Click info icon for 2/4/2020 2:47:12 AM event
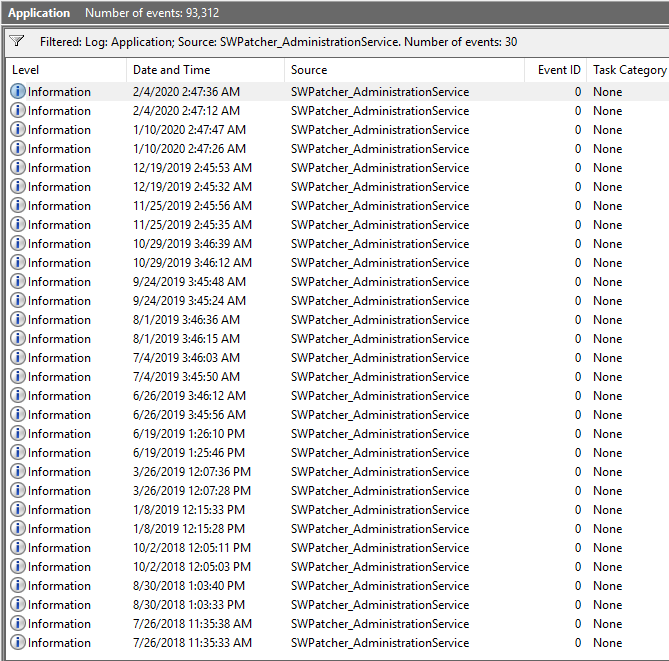The height and width of the screenshot is (661, 669). click(x=17, y=111)
